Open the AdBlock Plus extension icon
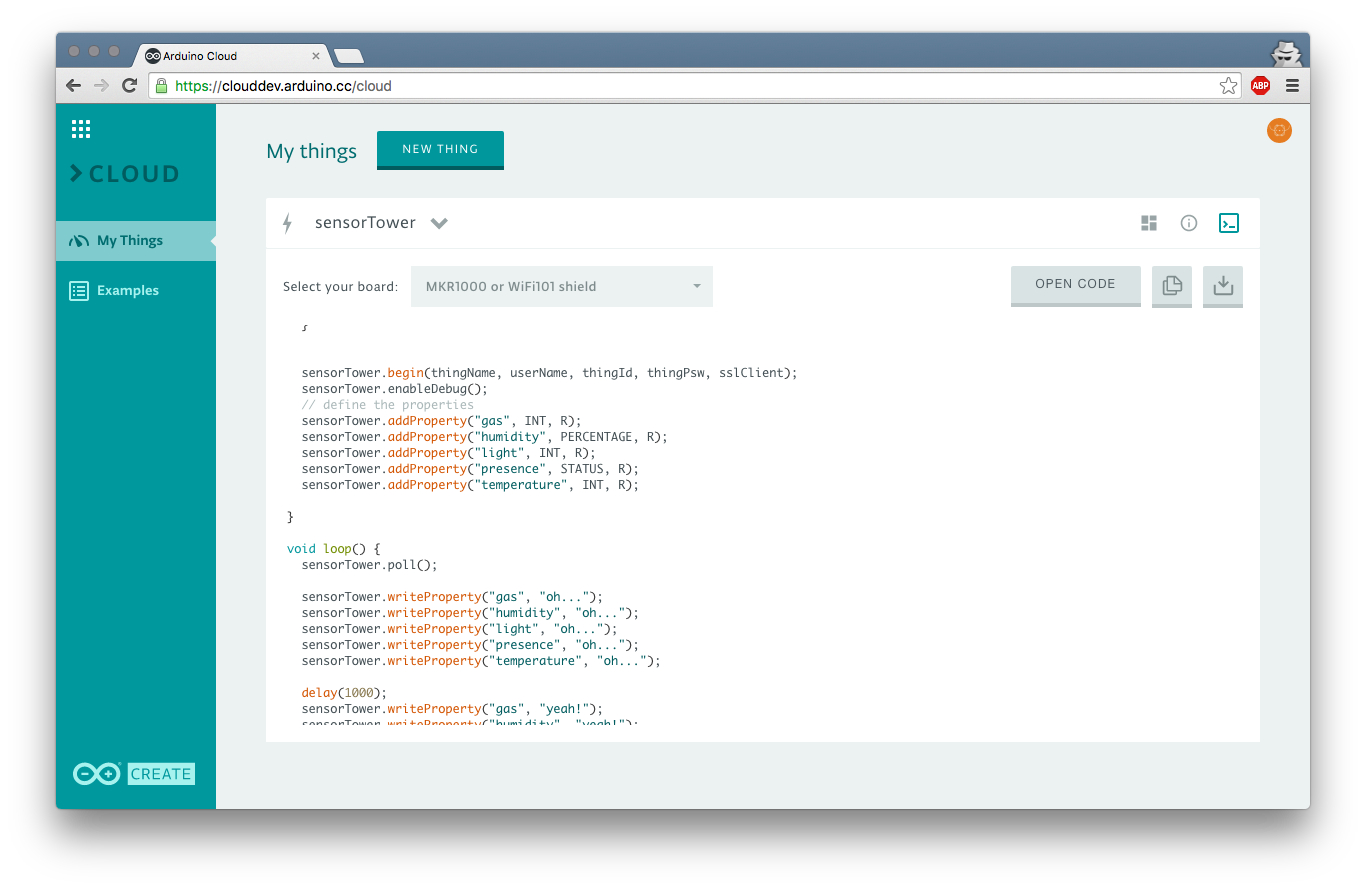This screenshot has height=889, width=1366. tap(1260, 86)
